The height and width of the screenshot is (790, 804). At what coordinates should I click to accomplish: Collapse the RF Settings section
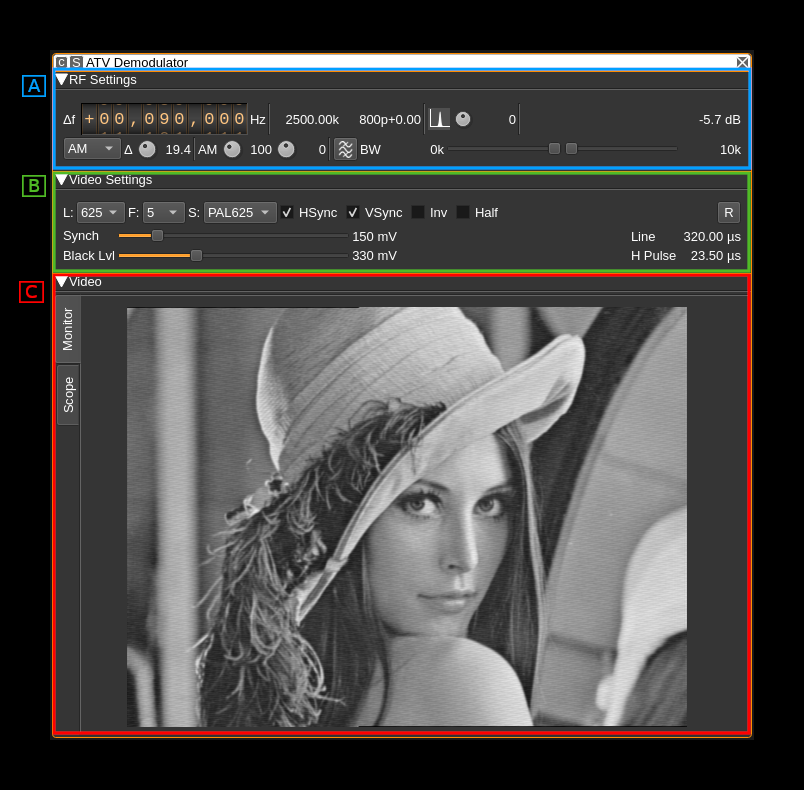(62, 79)
